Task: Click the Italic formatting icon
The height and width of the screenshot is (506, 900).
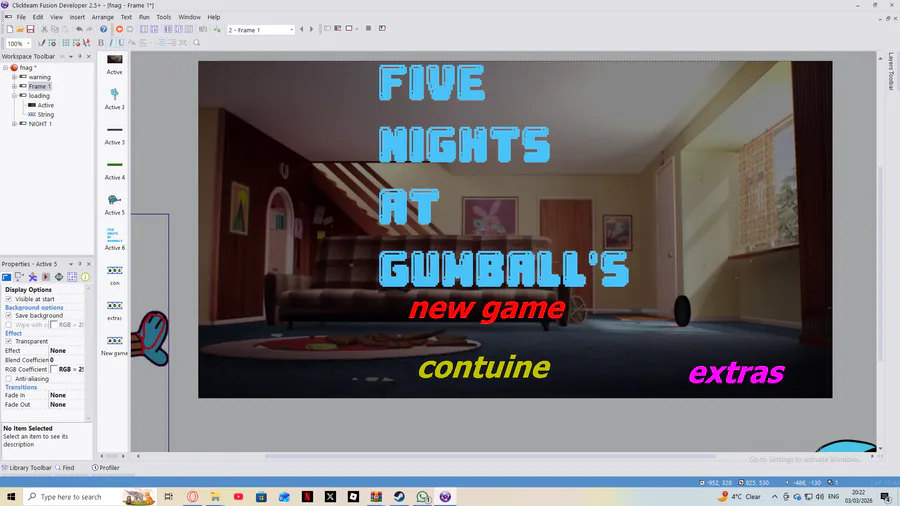Action: [111, 43]
